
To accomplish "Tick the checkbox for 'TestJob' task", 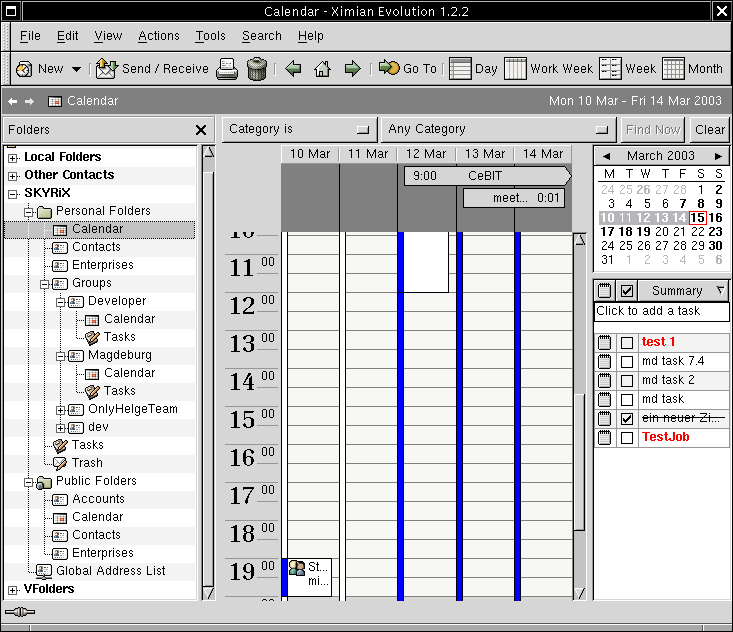I will 627,438.
